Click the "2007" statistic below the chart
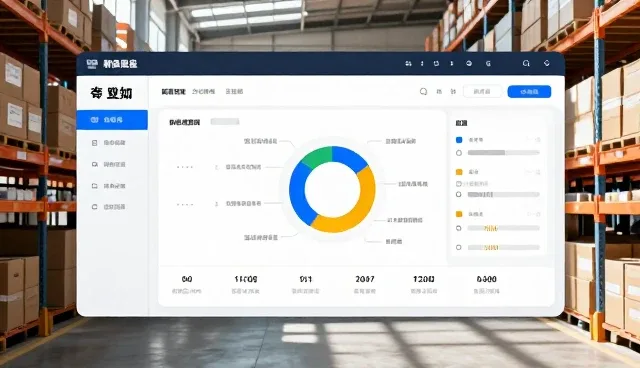 click(364, 279)
